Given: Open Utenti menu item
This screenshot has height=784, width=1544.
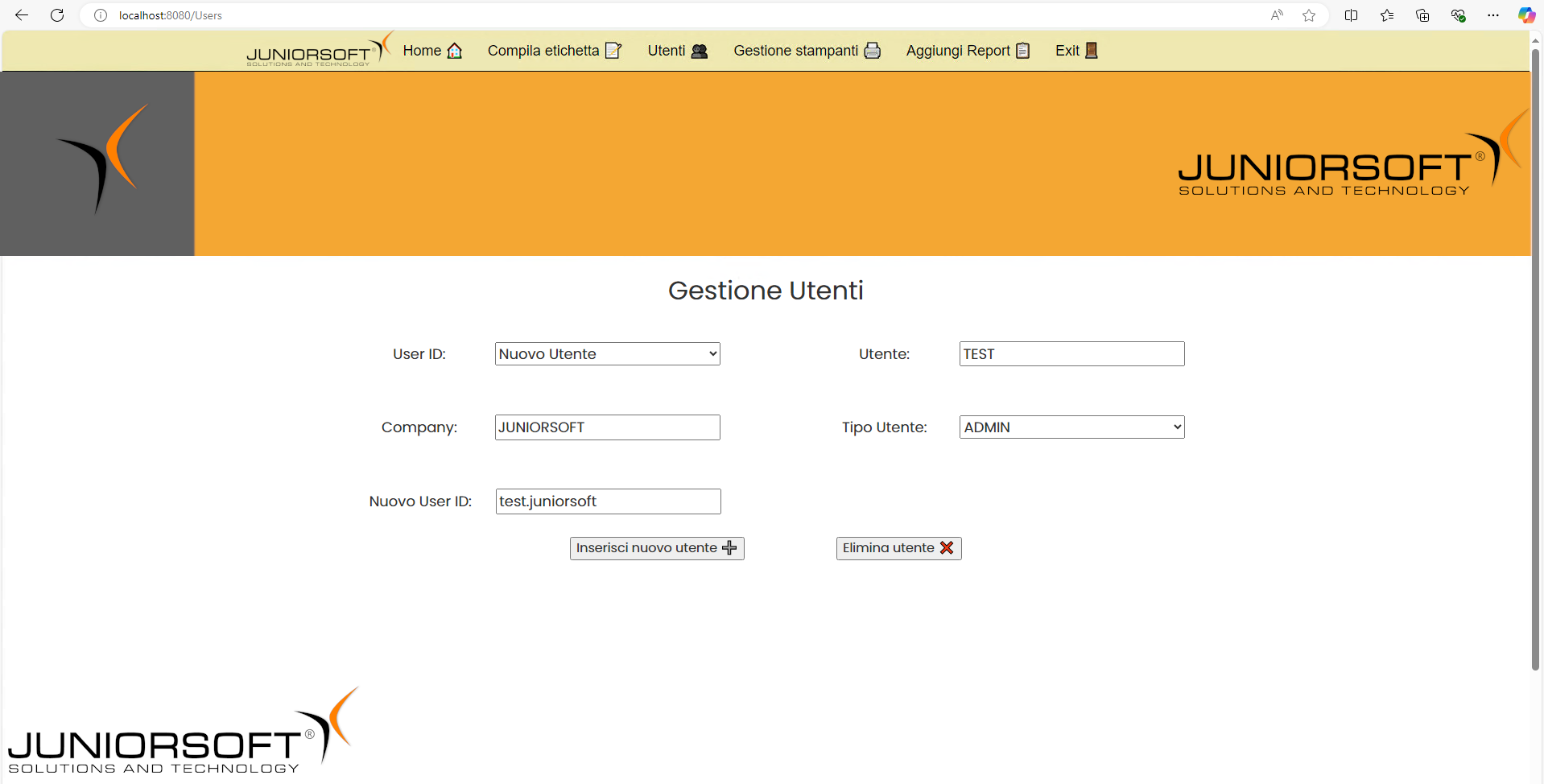Looking at the screenshot, I should point(678,51).
